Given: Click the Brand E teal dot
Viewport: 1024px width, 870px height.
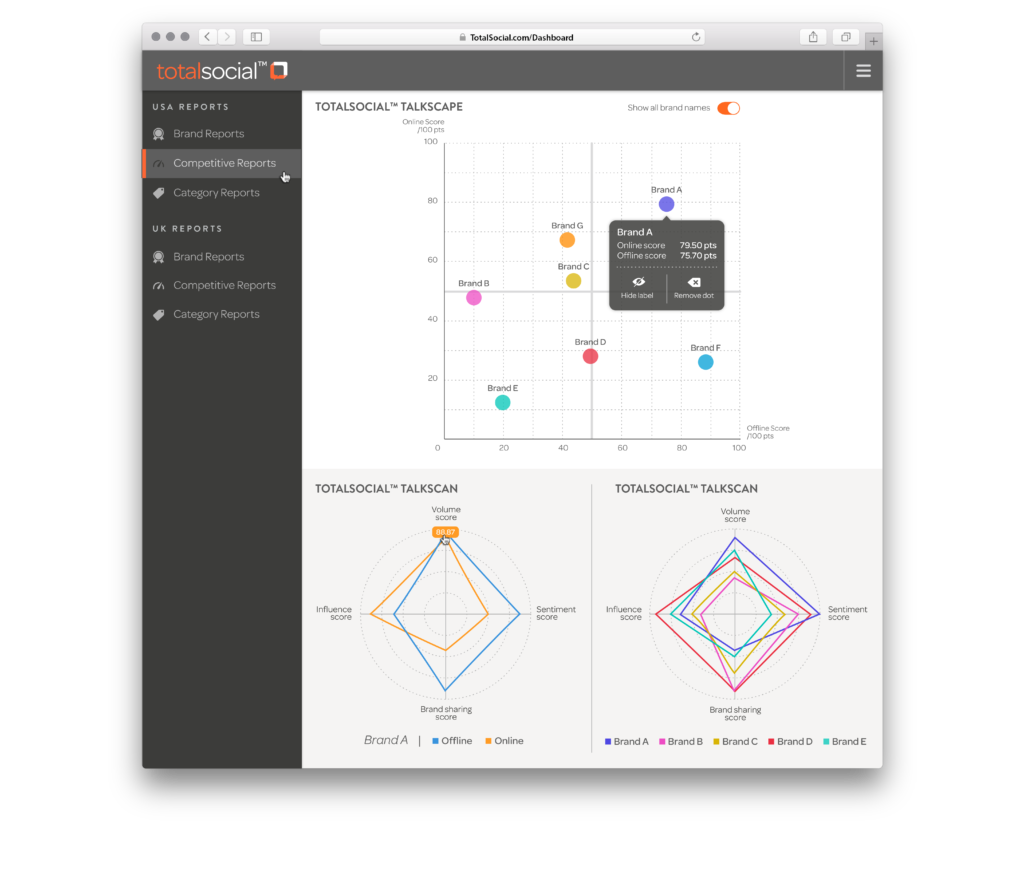Looking at the screenshot, I should pos(502,403).
